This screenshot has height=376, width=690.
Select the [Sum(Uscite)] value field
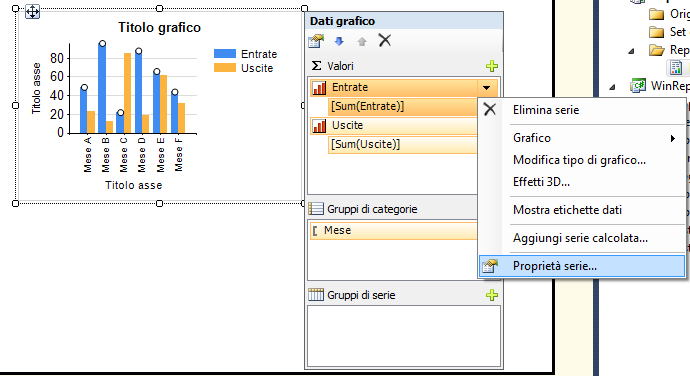click(x=403, y=144)
